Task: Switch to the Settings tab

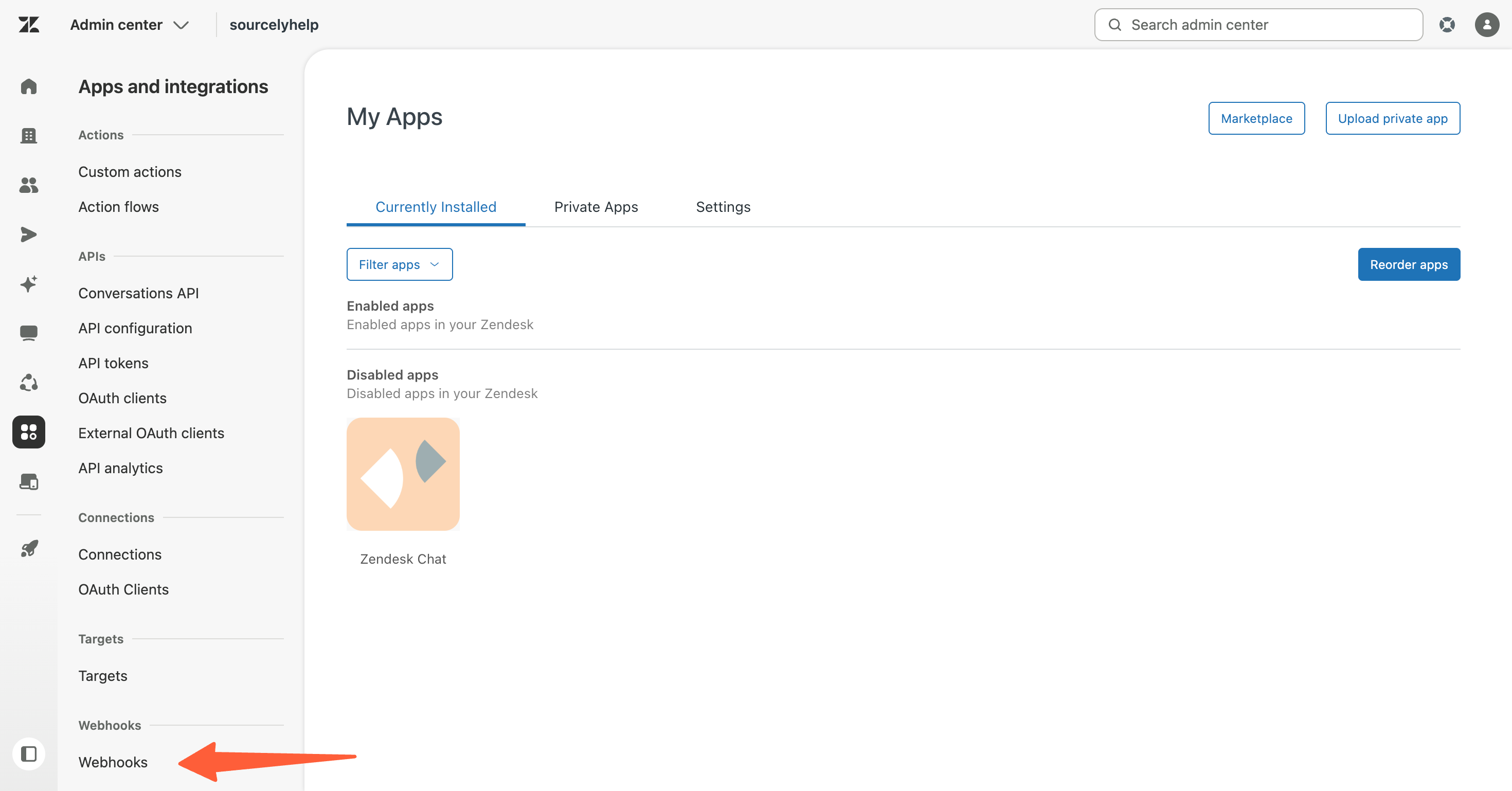Action: coord(723,207)
